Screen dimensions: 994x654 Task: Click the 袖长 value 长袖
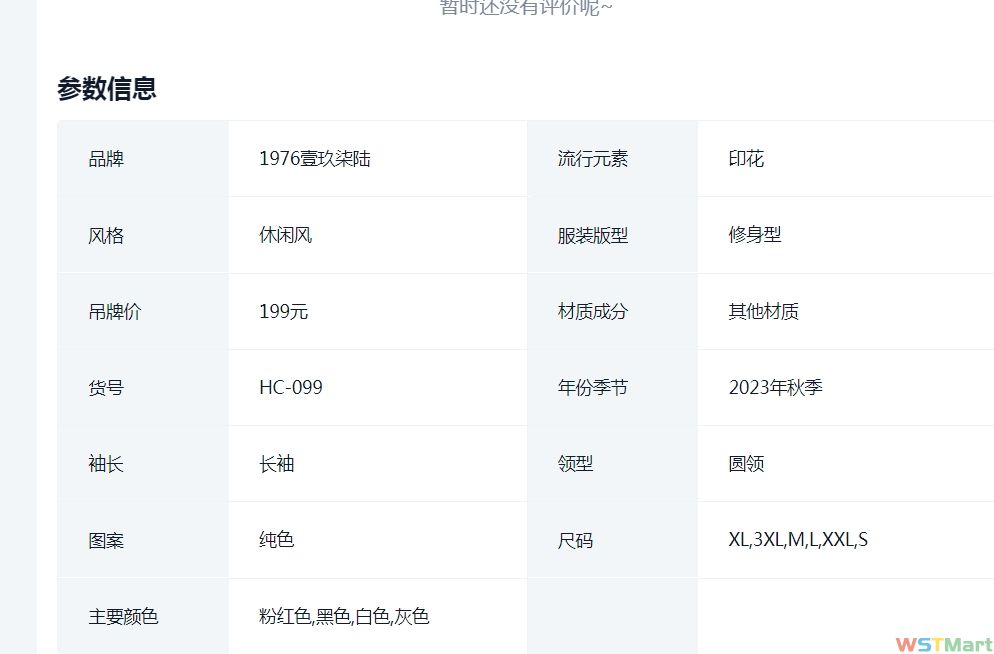click(x=276, y=464)
